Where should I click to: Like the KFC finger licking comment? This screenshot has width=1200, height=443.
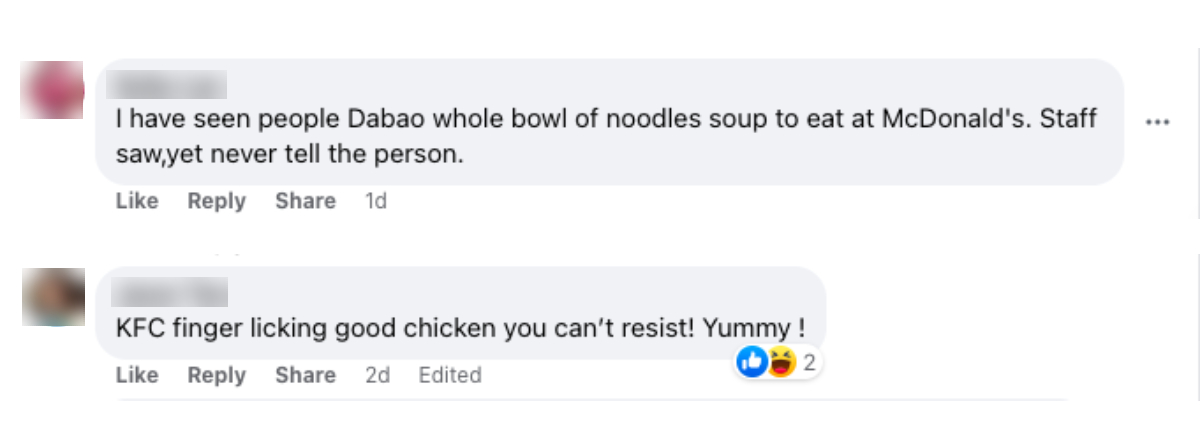click(x=137, y=375)
